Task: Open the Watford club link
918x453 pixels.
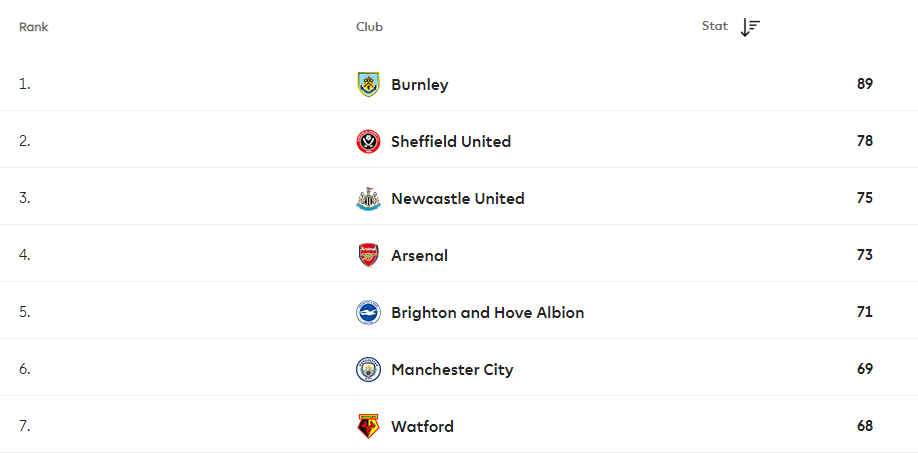Action: (x=422, y=427)
